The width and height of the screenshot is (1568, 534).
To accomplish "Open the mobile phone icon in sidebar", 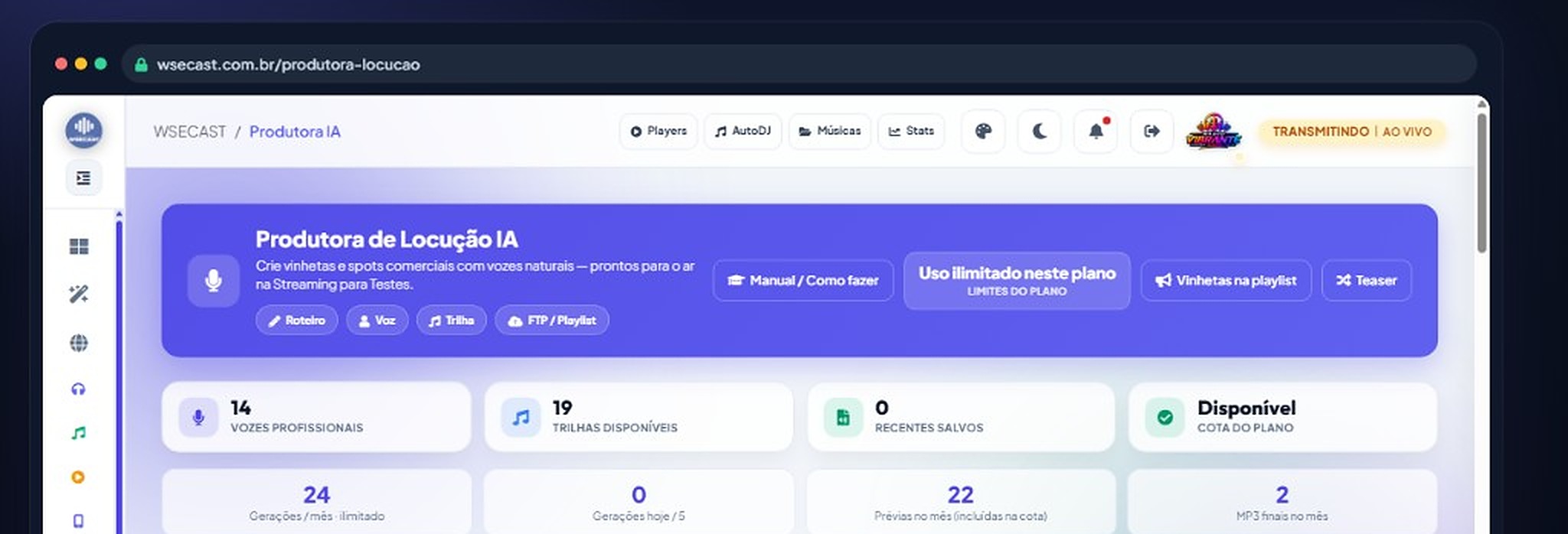I will coord(78,521).
